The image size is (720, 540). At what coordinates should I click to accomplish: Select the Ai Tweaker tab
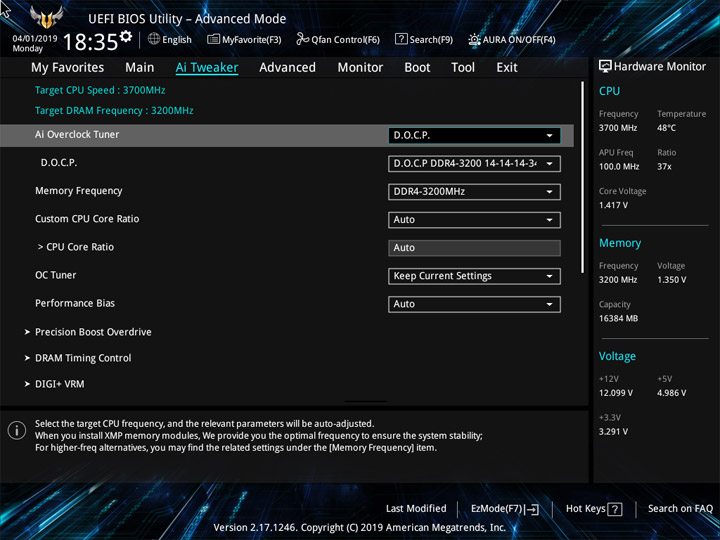pos(207,68)
